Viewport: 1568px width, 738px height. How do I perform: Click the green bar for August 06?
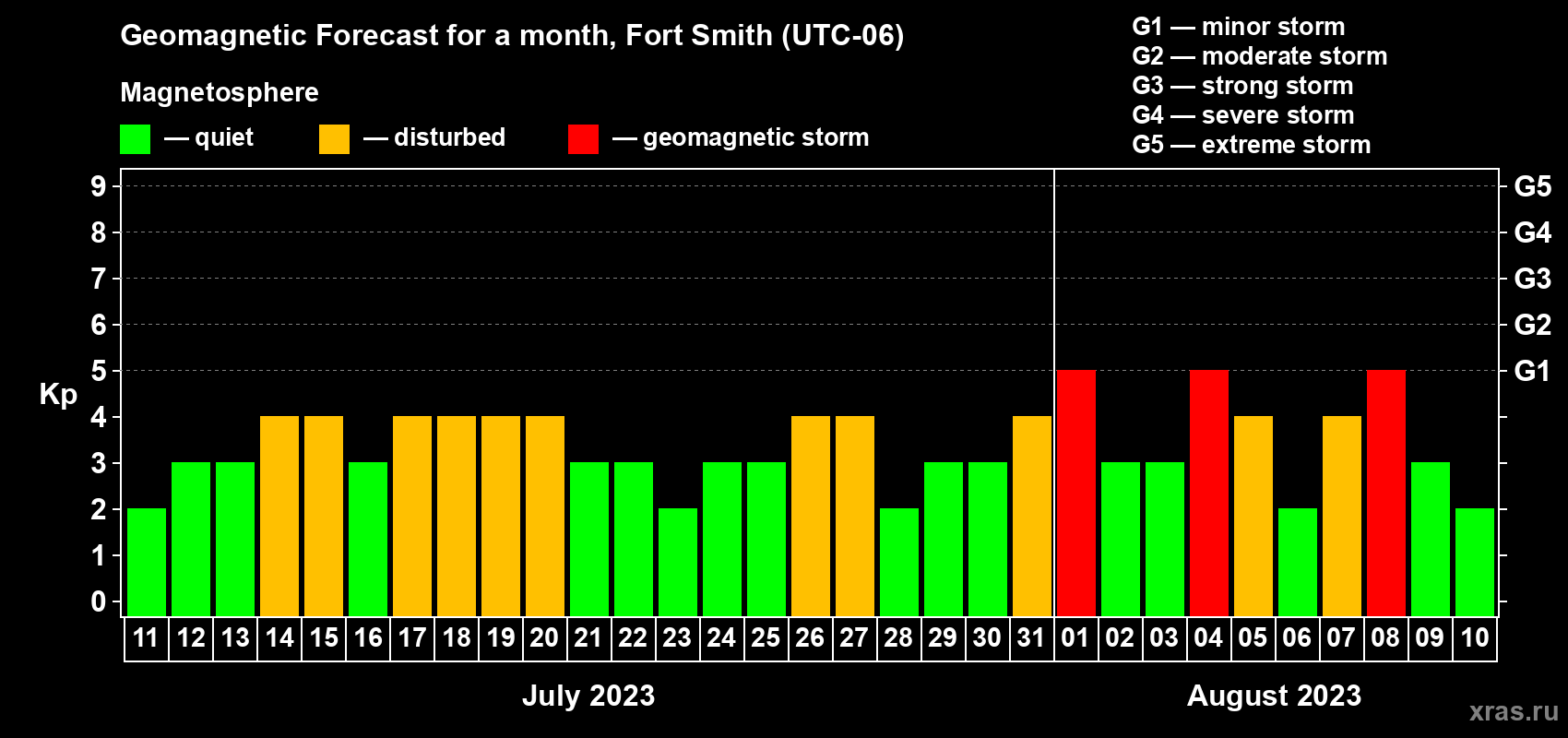click(x=1298, y=563)
